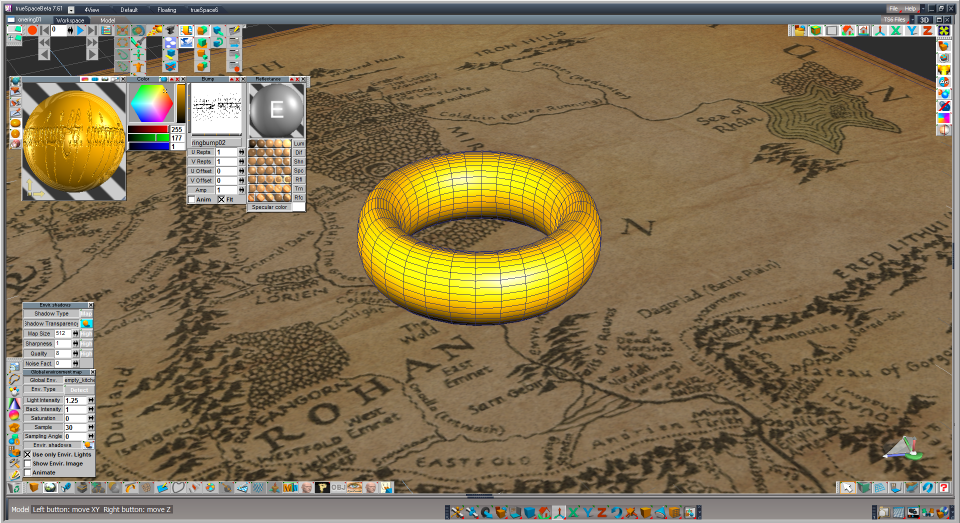Click the U Repts spinner arrows
Screen dimensions: 960x523
pyautogui.click(x=241, y=152)
